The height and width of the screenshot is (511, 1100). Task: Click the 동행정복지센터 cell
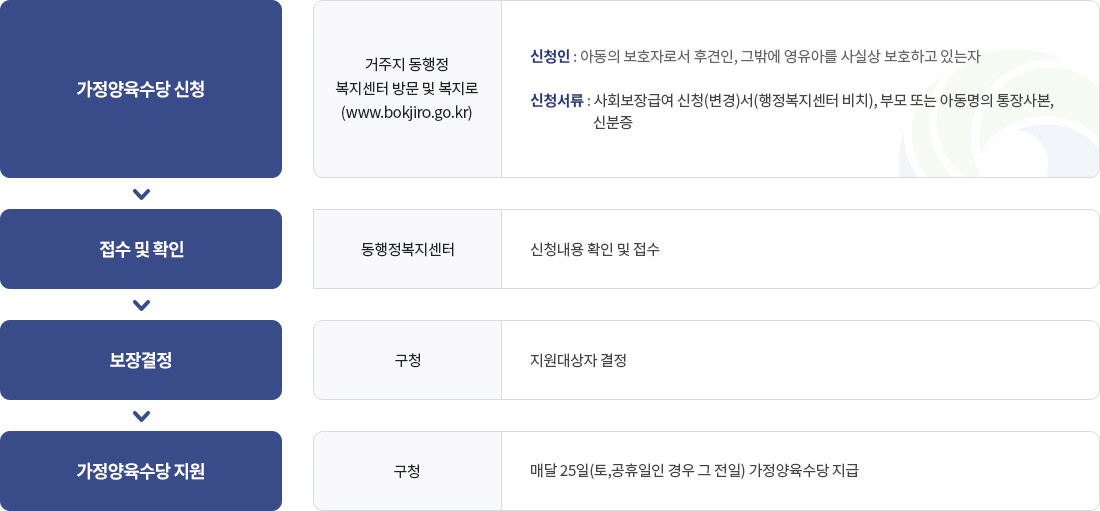pos(408,249)
